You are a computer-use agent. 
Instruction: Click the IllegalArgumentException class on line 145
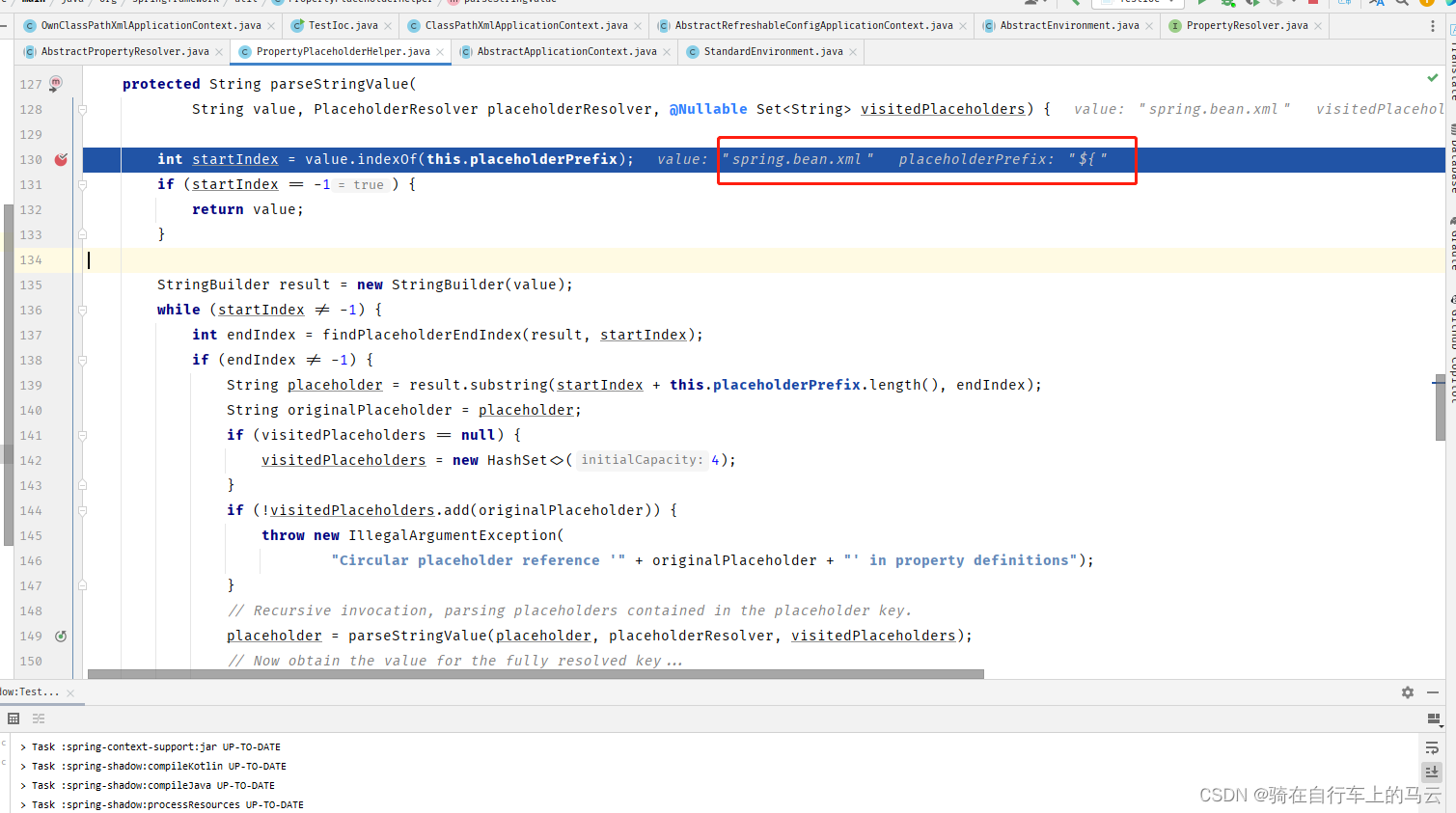click(453, 535)
